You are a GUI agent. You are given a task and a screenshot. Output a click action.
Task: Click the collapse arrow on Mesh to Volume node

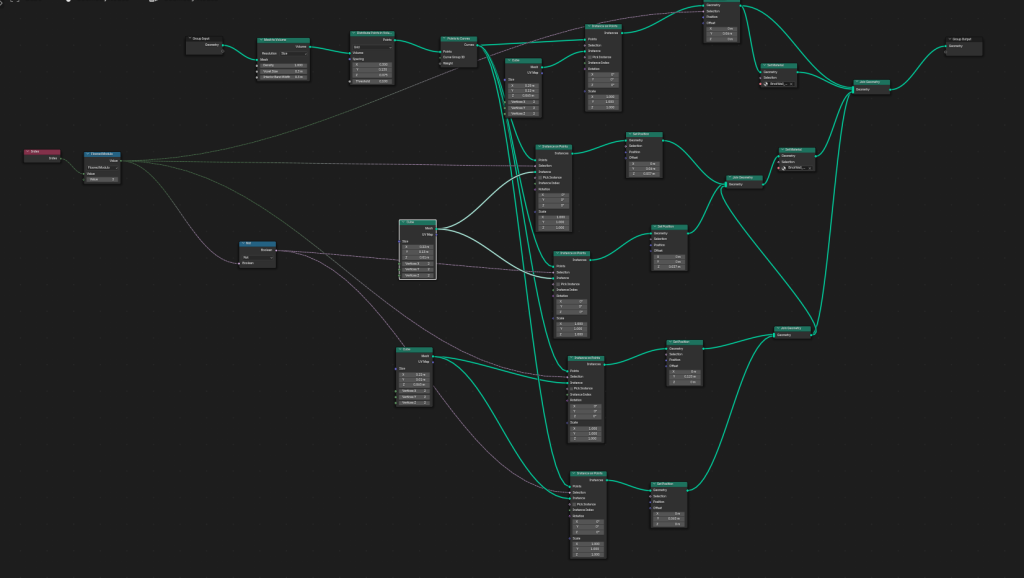coord(261,40)
